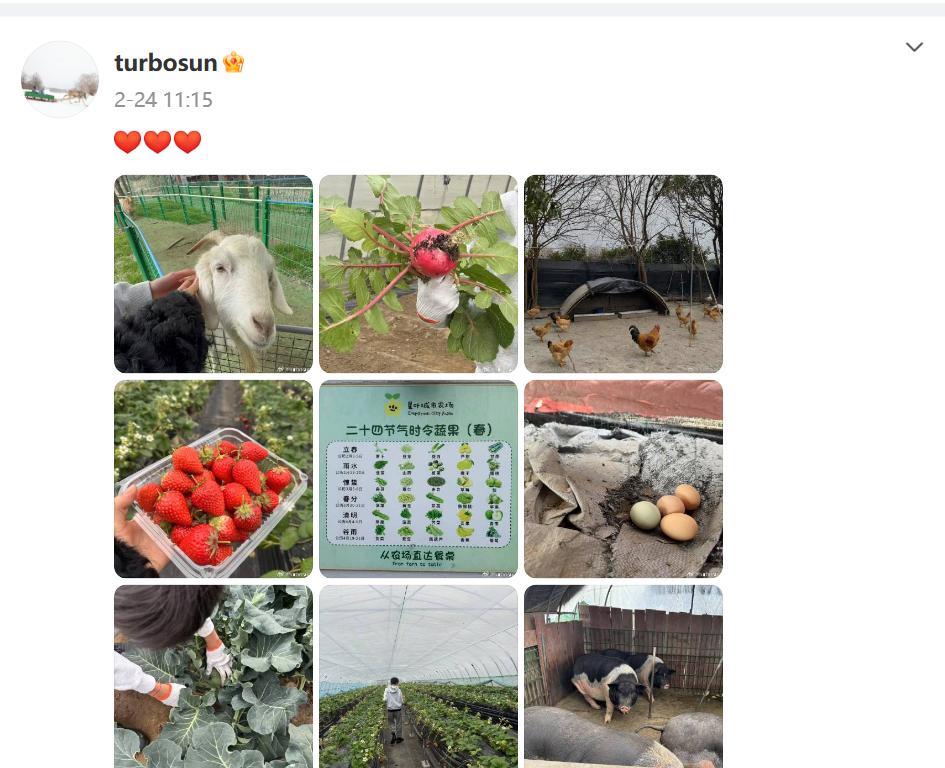Screen dimensions: 945x768
Task: Open the 2-24 11:15 post timestamp
Action: (163, 99)
